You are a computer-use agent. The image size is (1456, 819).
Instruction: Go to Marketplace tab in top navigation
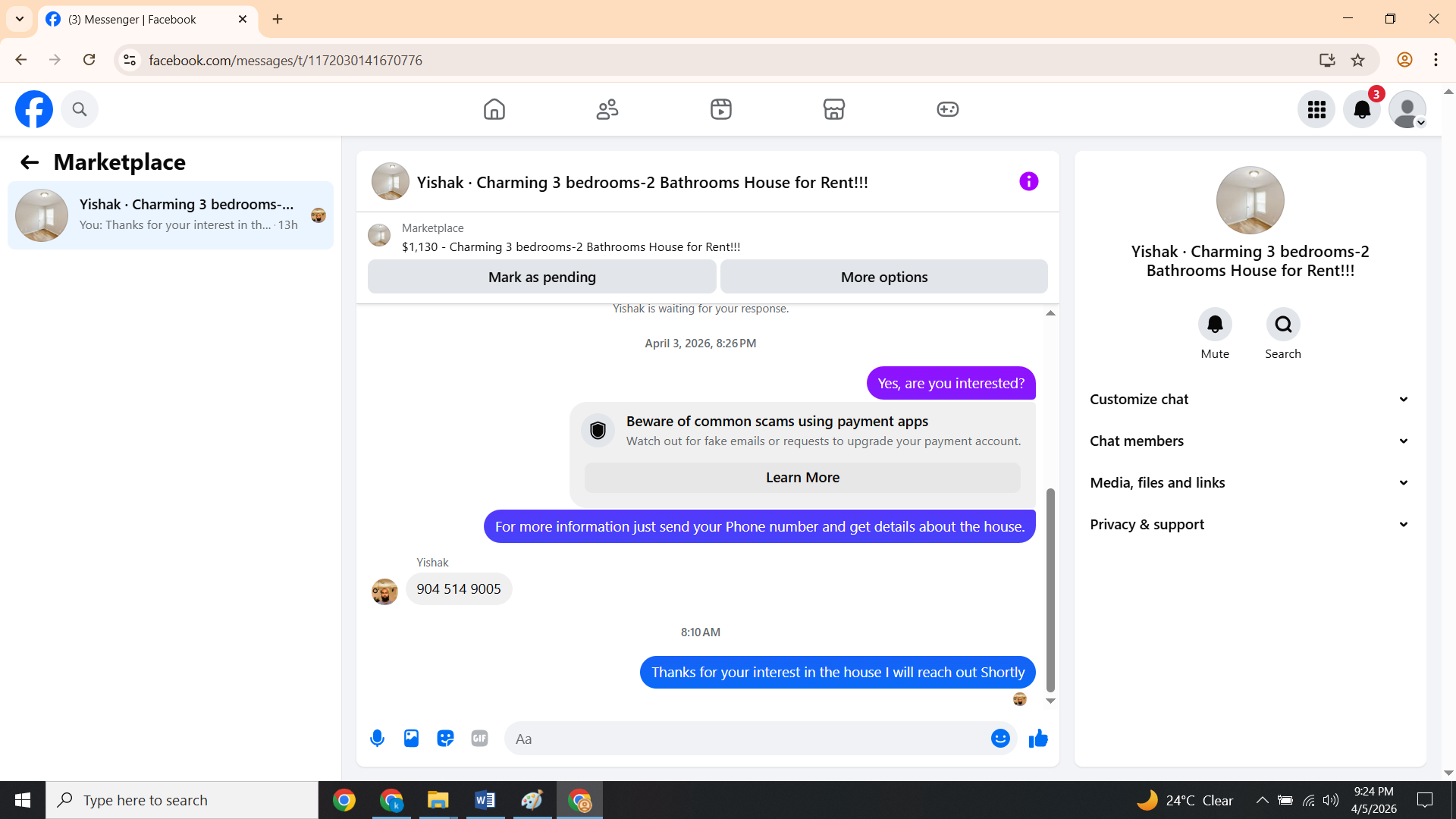(834, 109)
